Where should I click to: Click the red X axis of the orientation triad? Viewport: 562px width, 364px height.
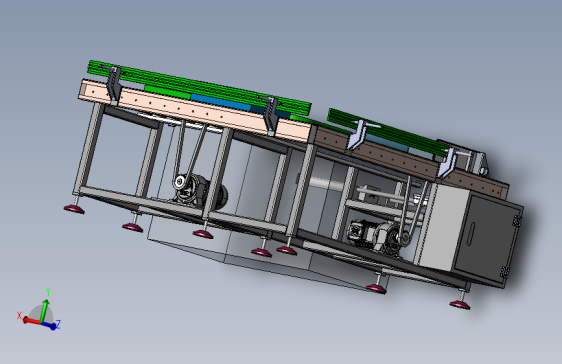32,321
